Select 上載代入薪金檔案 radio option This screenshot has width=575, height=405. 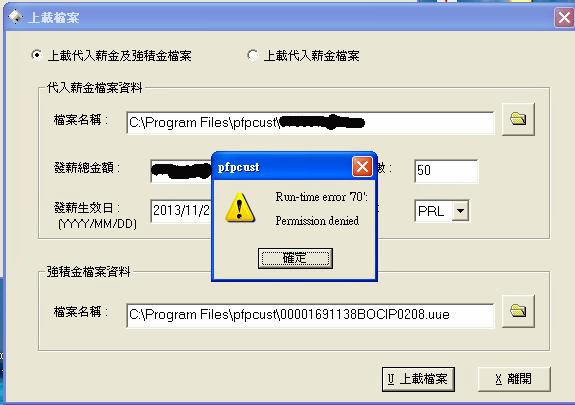tap(252, 55)
